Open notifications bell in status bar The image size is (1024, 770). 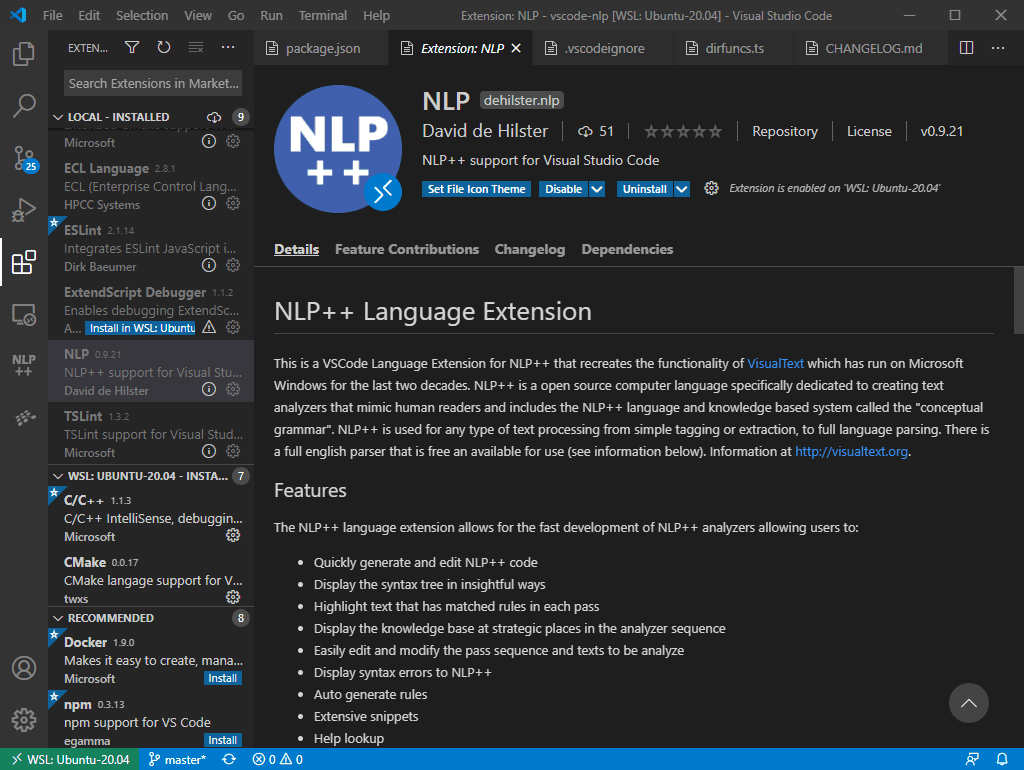coord(1001,759)
